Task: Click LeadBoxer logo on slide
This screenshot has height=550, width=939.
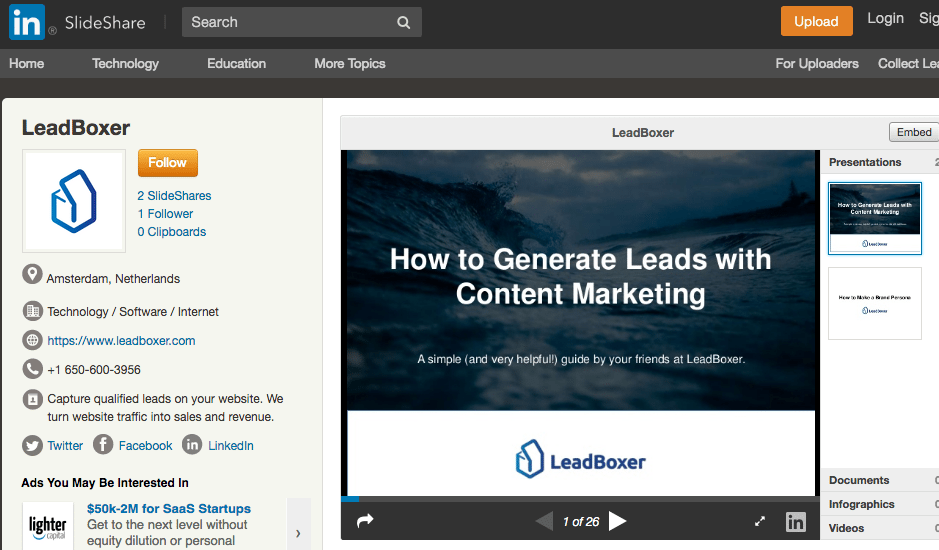Action: coord(580,460)
